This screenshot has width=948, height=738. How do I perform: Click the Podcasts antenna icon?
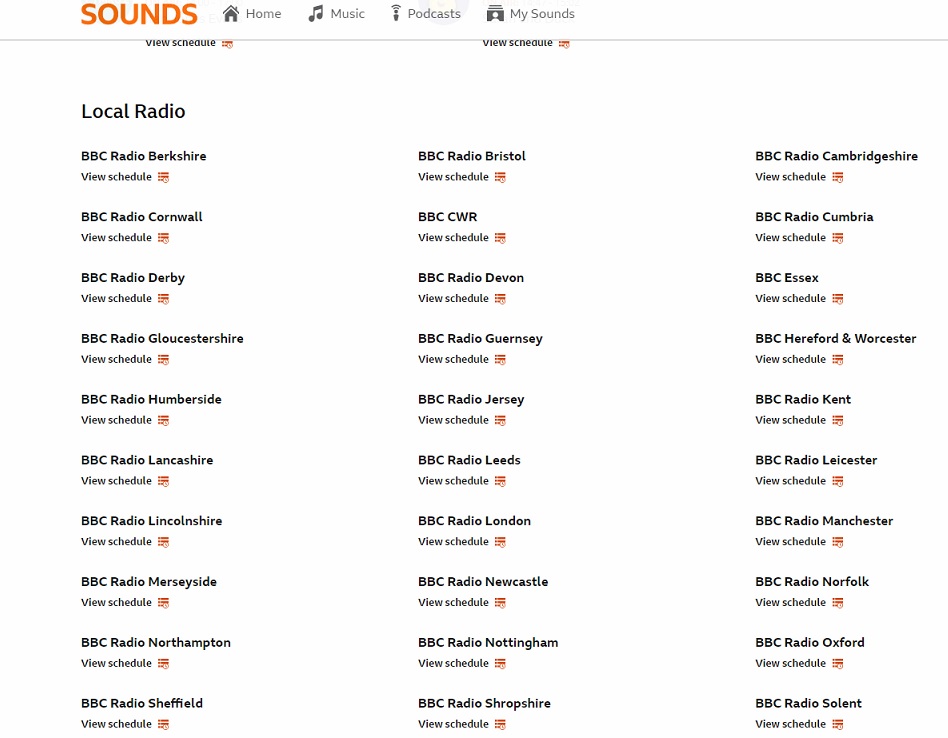[x=395, y=13]
